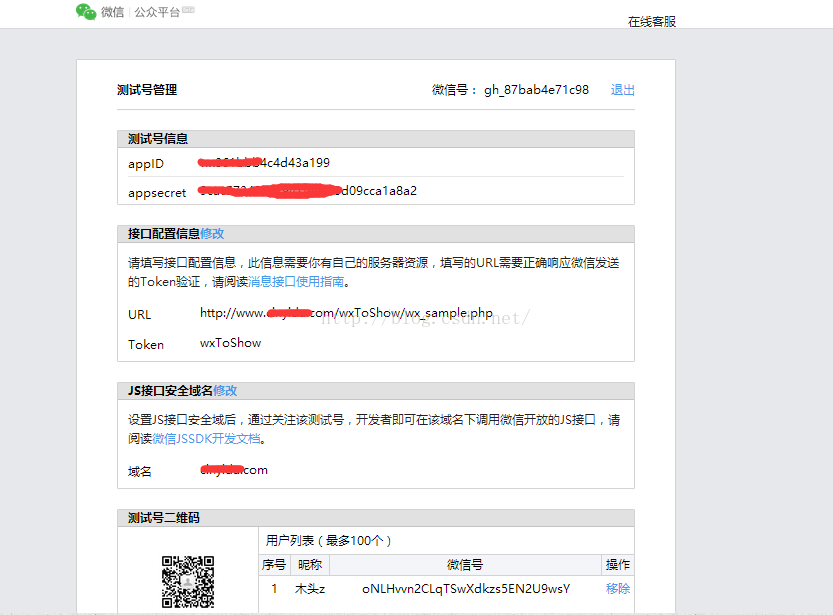
Task: Click the 公众平台 title text in header
Action: tap(157, 13)
